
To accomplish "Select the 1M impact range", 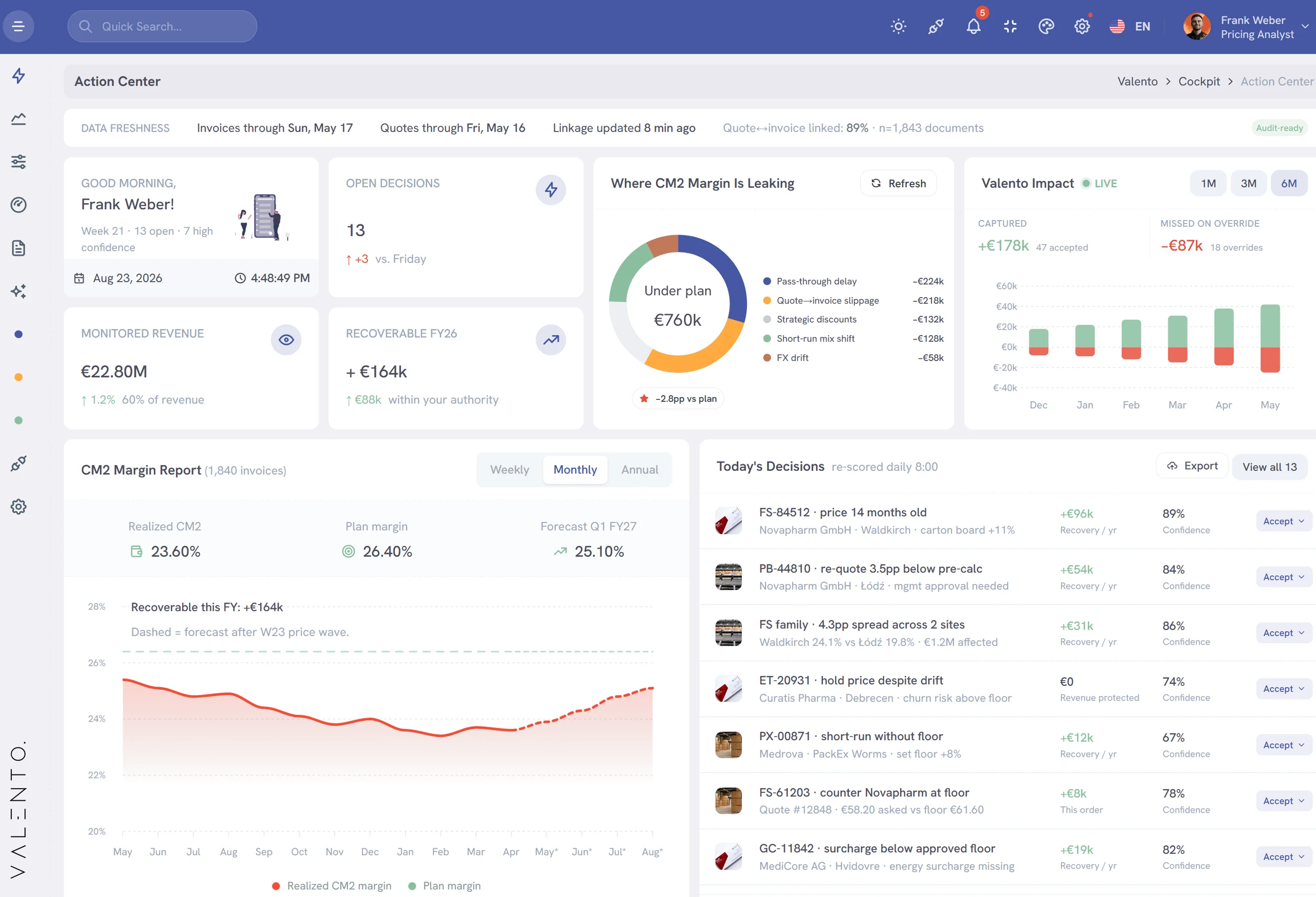I will pos(1208,184).
